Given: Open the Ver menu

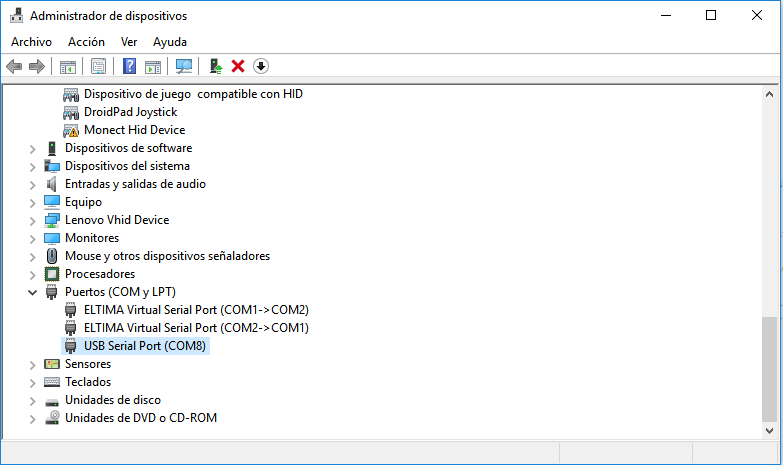Looking at the screenshot, I should pos(129,42).
